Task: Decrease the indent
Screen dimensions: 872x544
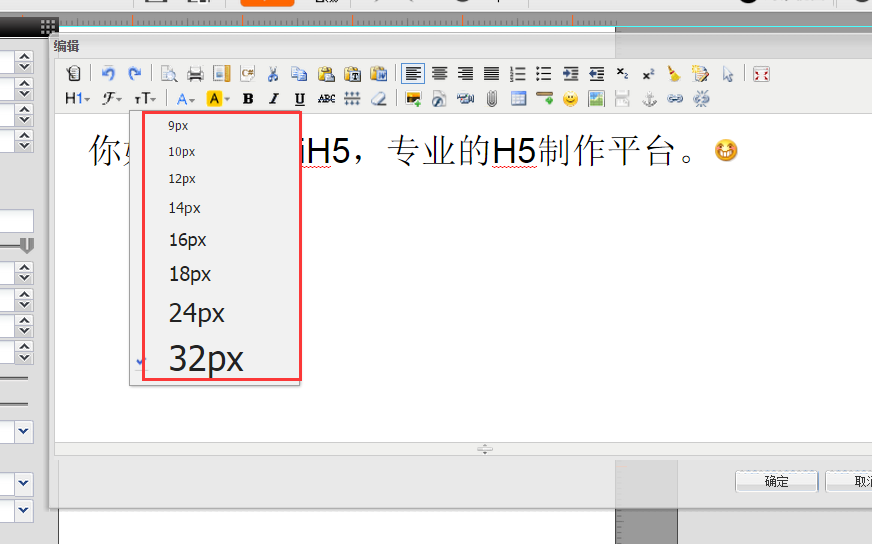Action: pos(596,73)
